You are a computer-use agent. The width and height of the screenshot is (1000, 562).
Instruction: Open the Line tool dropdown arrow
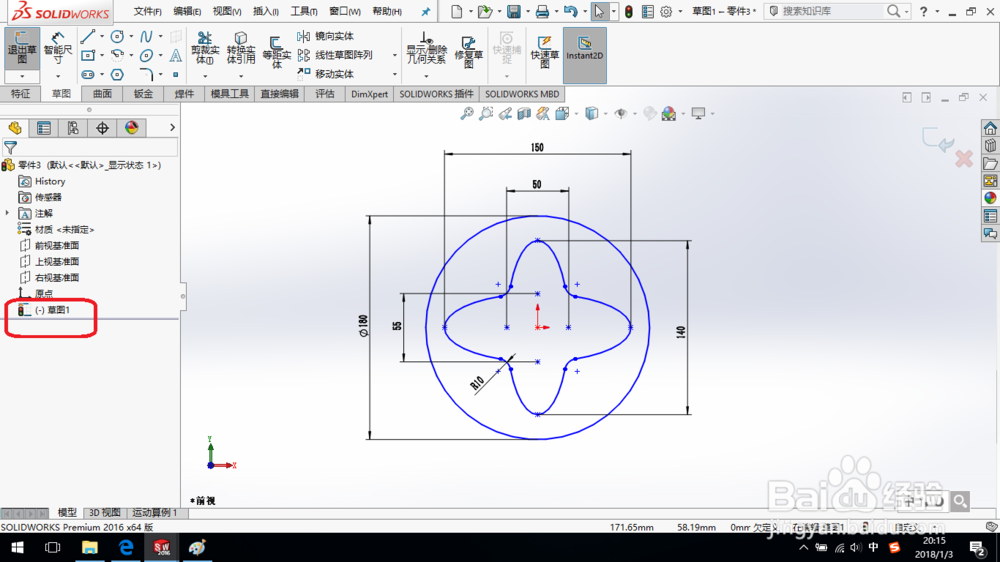pos(101,36)
